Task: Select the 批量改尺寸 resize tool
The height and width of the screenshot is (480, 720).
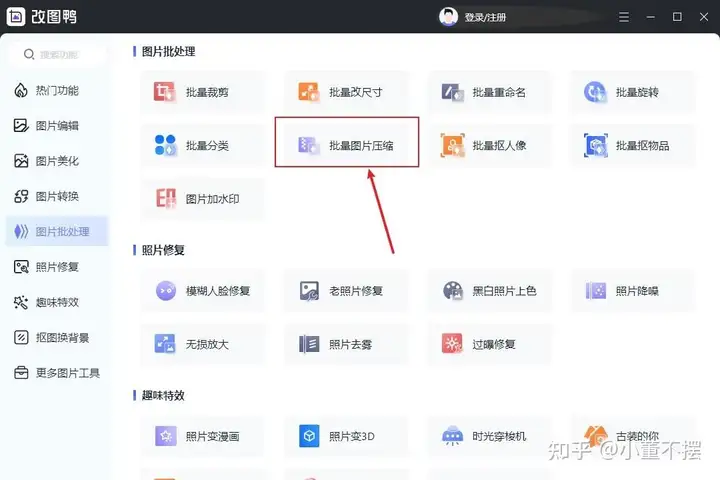Action: click(x=346, y=92)
